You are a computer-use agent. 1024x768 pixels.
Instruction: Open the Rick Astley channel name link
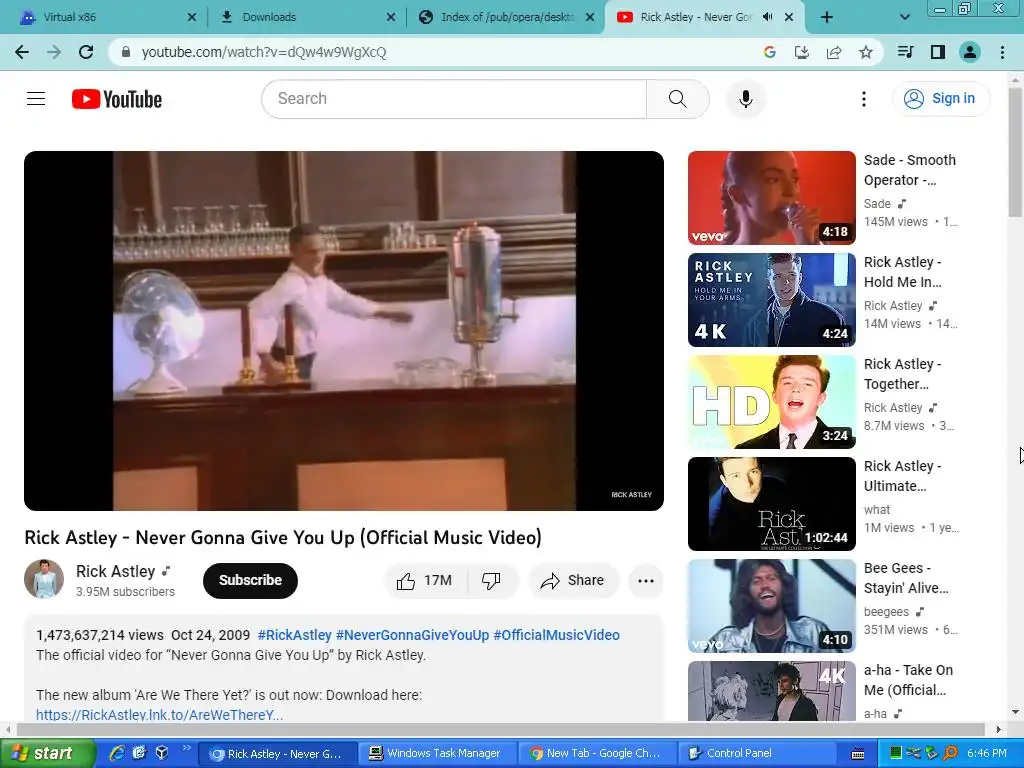[x=116, y=571]
